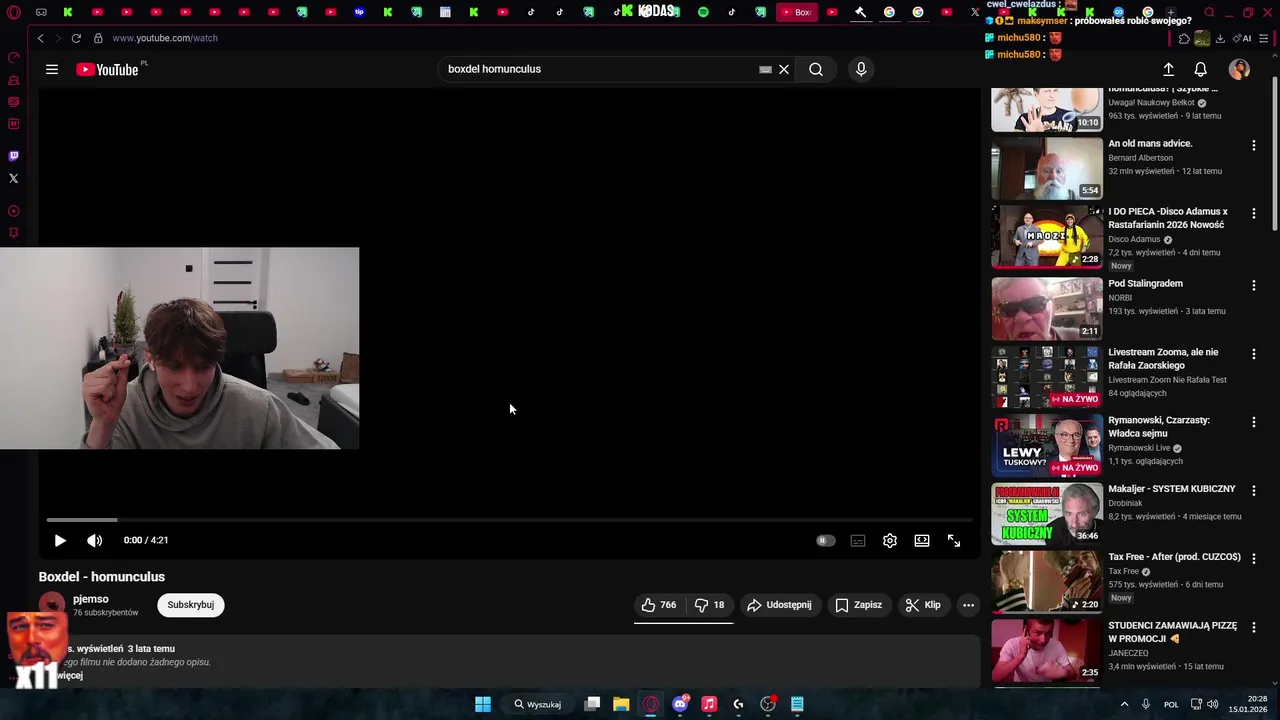Click inside the boxdel homunculus search field
This screenshot has height=720, width=1280.
tap(600, 69)
